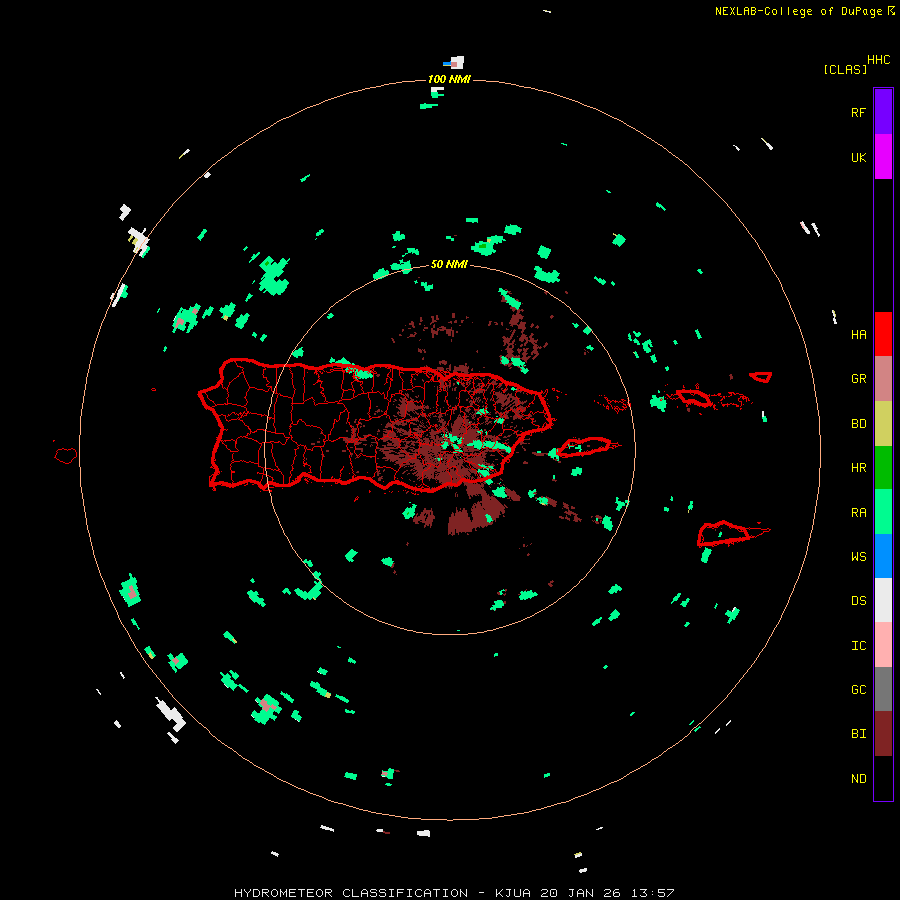Screen dimensions: 900x900
Task: Select the IC light pink legend swatch
Action: point(883,645)
